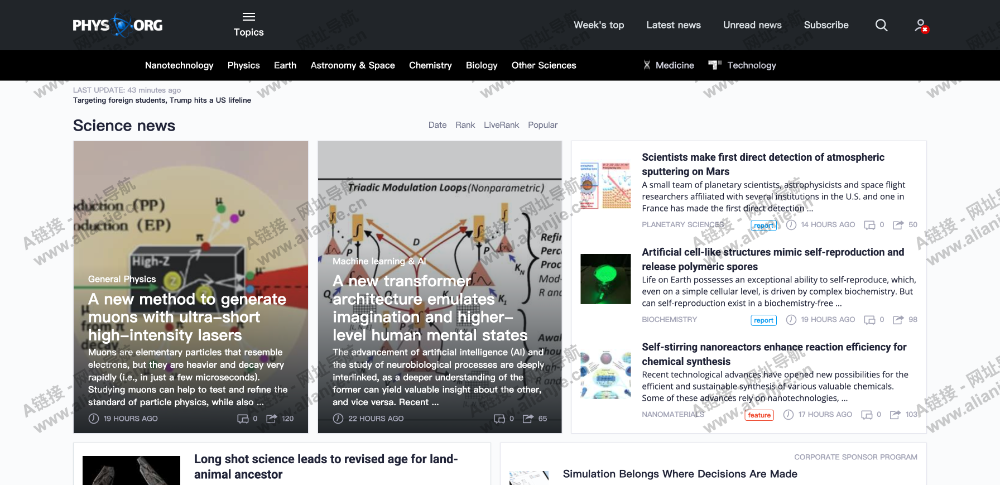Click General Physics category label
This screenshot has width=1000, height=485.
[x=122, y=279]
